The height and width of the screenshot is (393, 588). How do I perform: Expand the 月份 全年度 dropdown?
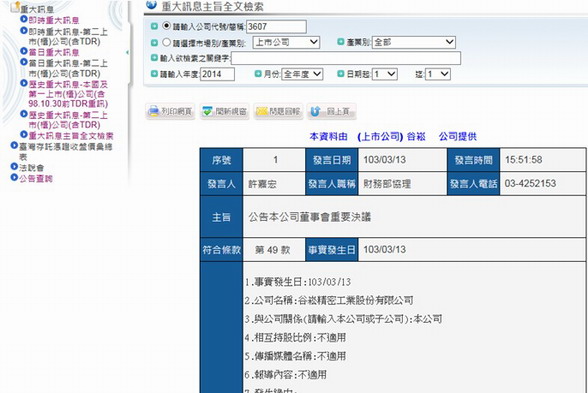click(x=302, y=74)
